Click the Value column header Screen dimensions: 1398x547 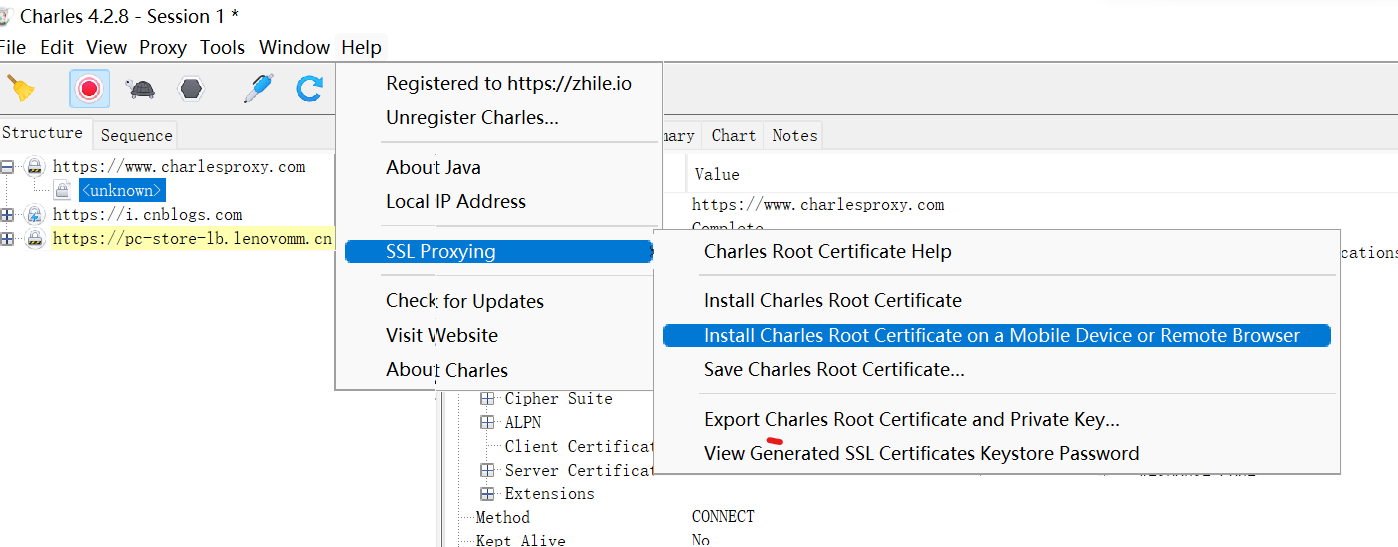tap(717, 174)
